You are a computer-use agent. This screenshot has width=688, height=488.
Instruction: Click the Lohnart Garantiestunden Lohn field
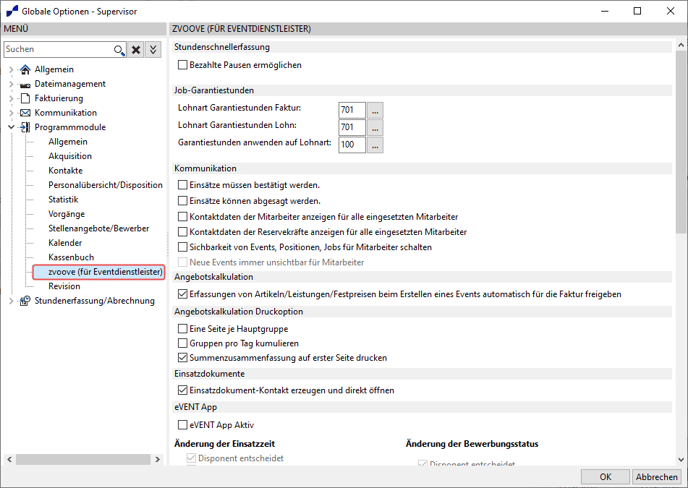(x=352, y=128)
